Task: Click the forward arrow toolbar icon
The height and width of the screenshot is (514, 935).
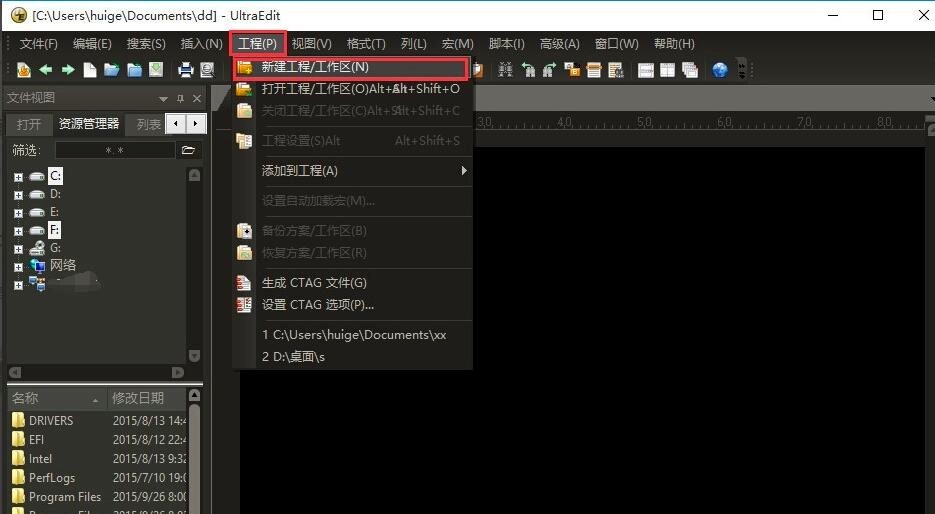Action: [x=68, y=70]
